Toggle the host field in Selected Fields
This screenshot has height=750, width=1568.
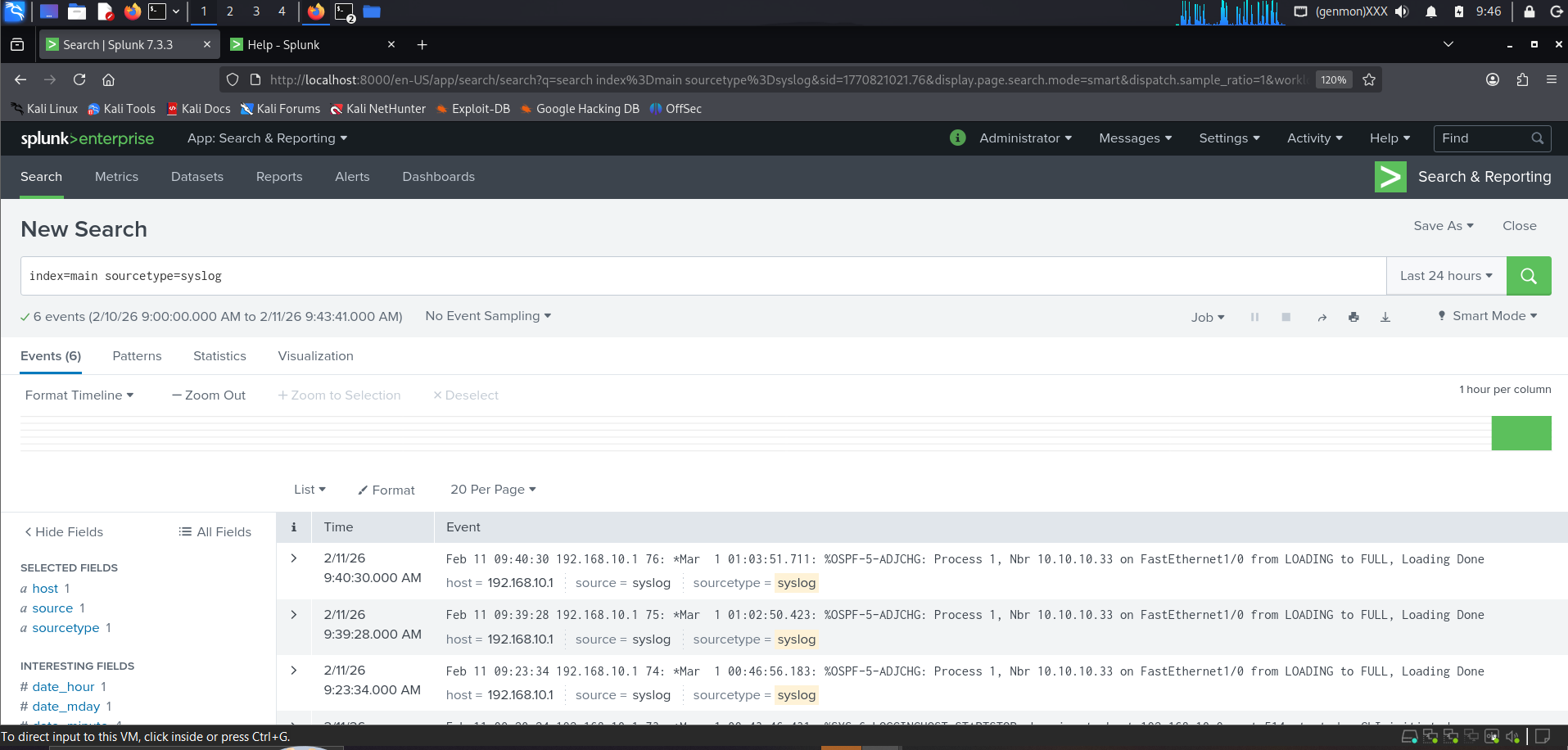[x=44, y=588]
